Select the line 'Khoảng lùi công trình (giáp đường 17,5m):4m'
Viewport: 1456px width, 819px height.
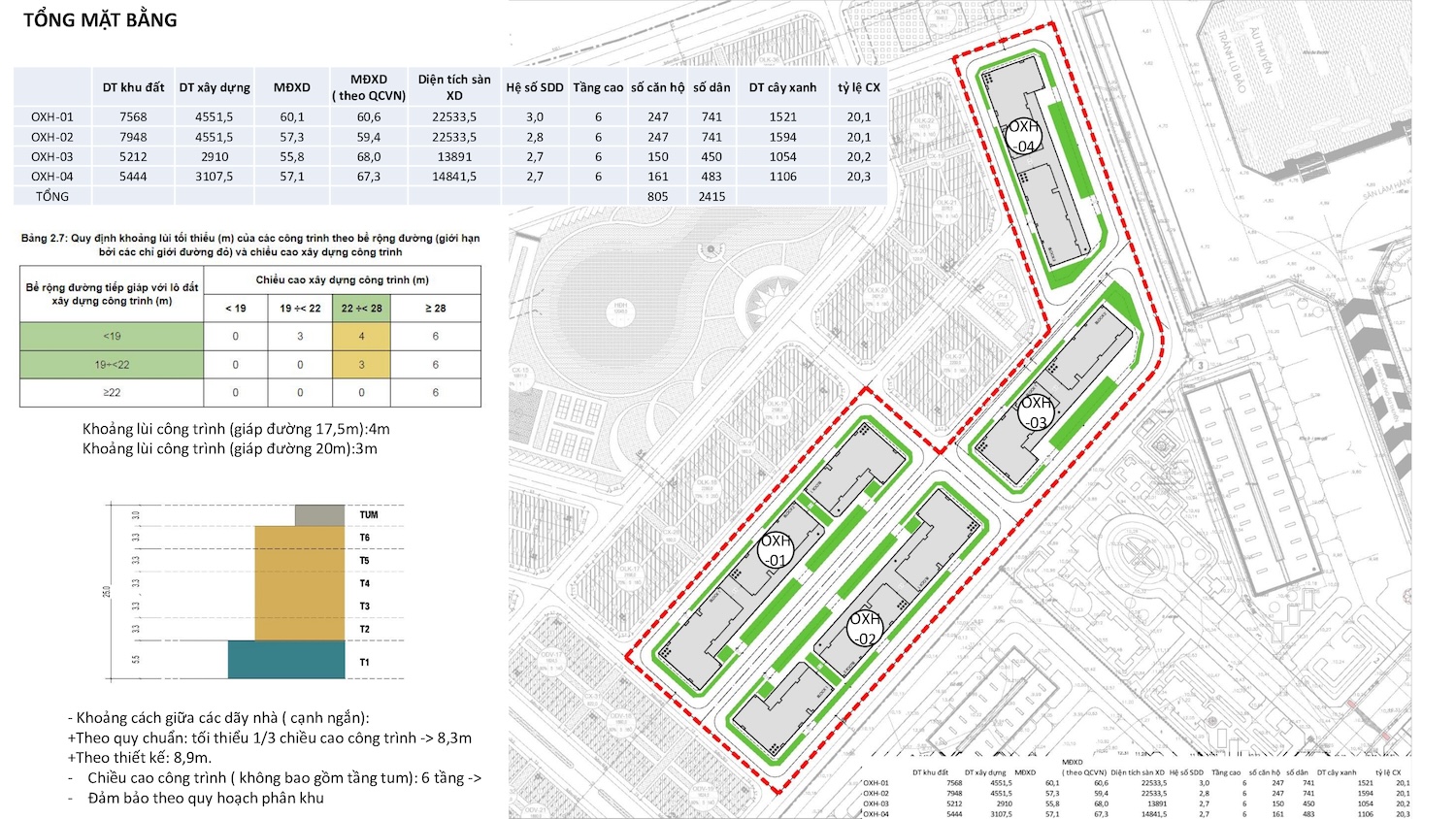pos(236,429)
